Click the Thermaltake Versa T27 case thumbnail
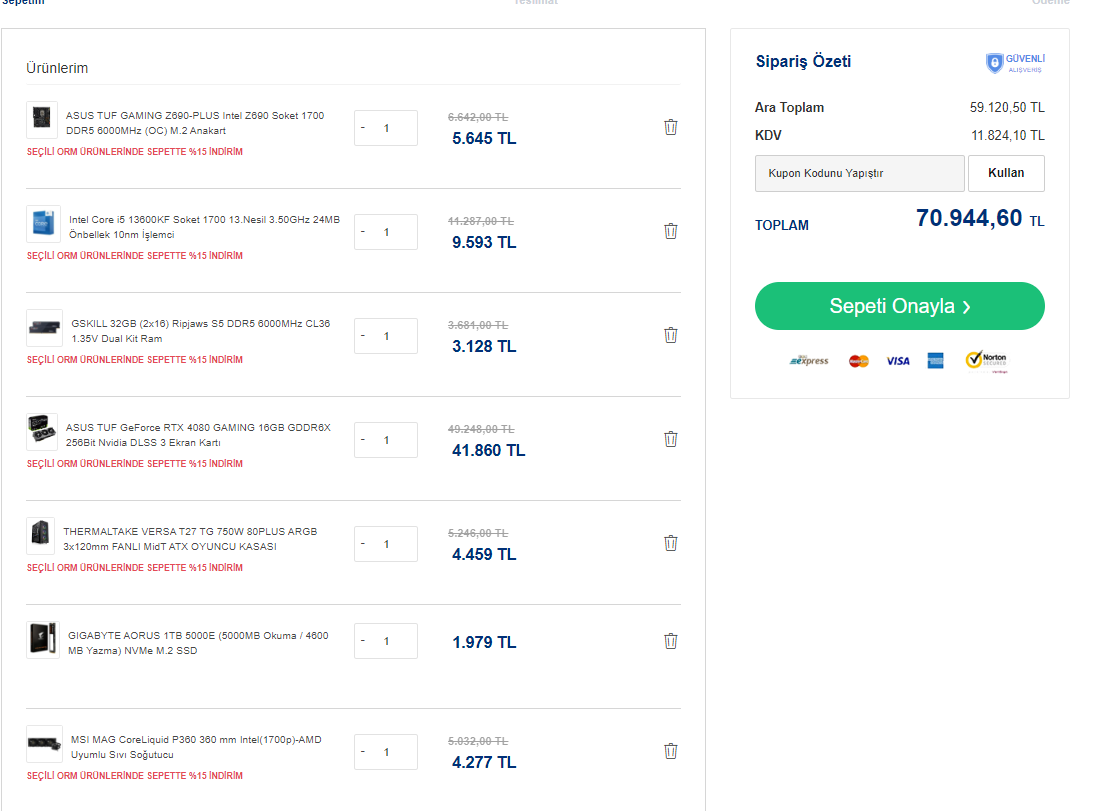 [42, 537]
